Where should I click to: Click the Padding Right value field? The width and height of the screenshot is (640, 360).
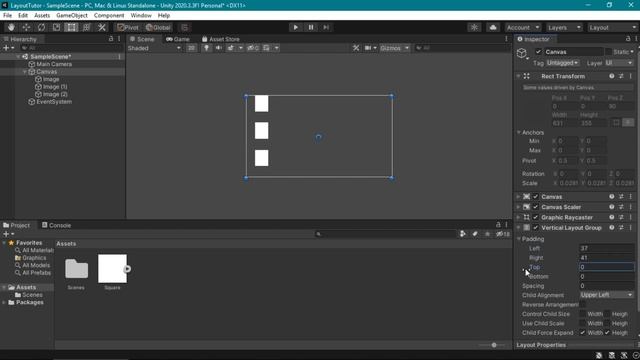pos(606,258)
